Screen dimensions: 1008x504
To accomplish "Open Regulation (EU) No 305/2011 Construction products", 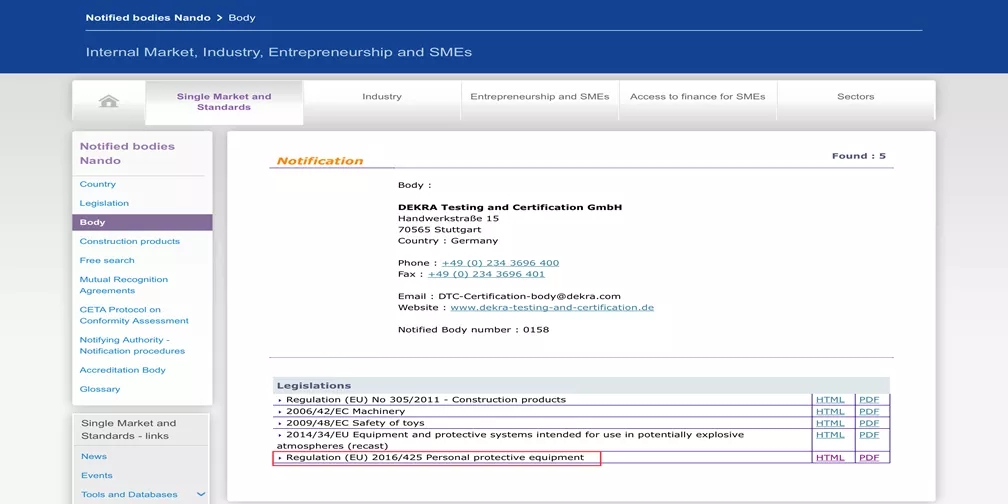I will (x=426, y=400).
